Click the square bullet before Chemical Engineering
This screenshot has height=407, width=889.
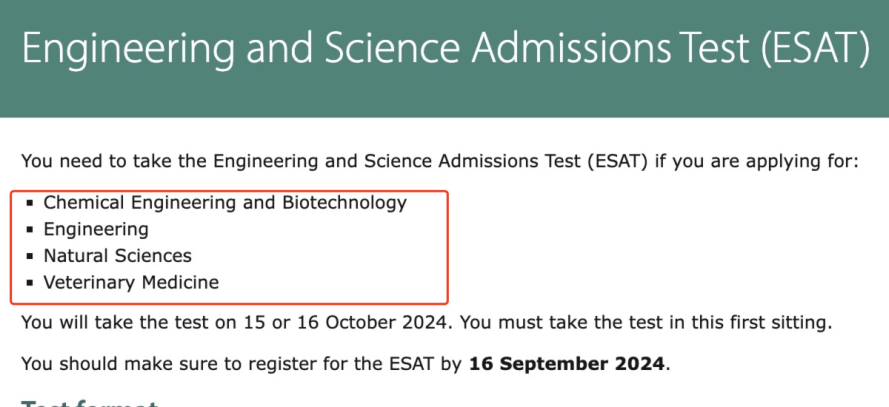point(30,203)
